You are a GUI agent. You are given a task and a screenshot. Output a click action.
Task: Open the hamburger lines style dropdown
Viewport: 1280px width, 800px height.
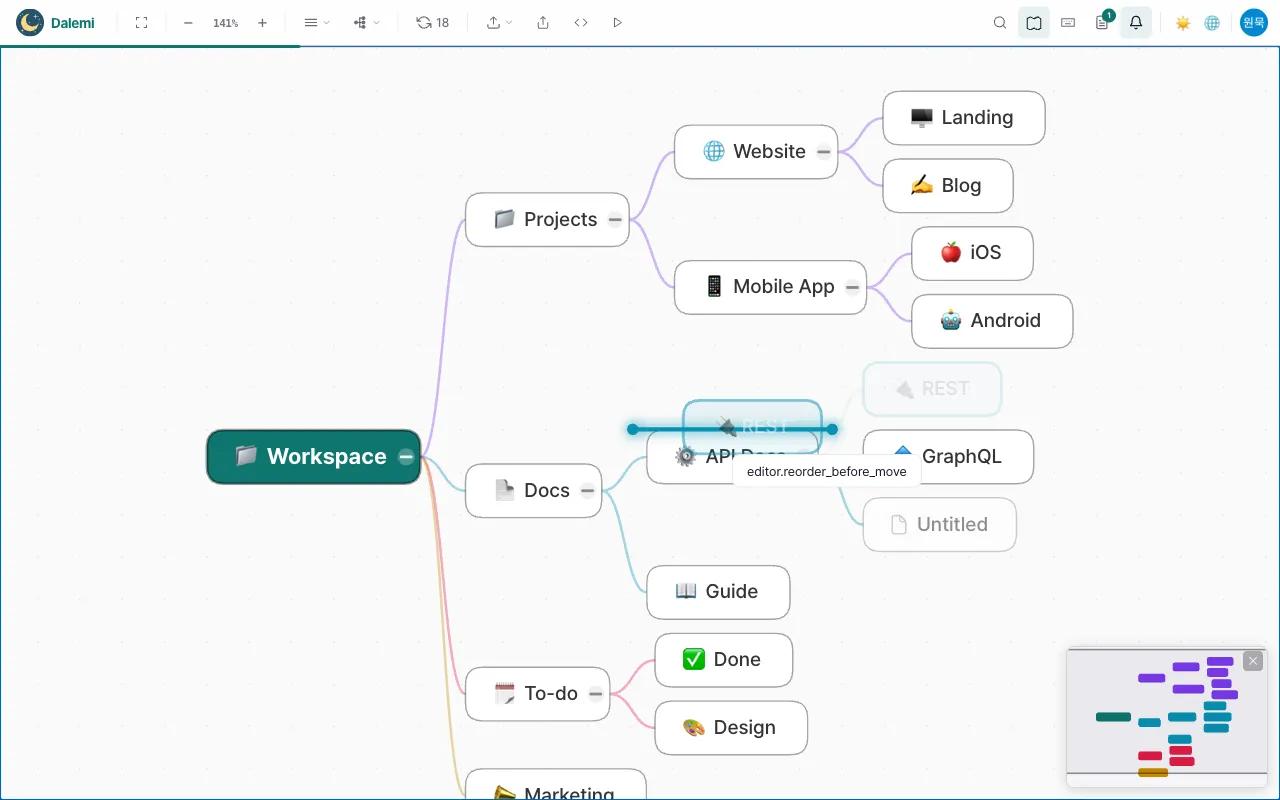(x=316, y=22)
